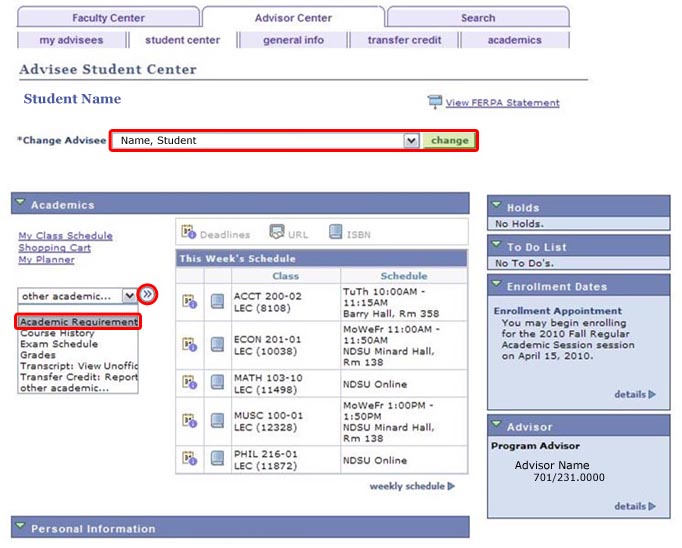Click arrow icon beside Advisor details

coord(652,506)
